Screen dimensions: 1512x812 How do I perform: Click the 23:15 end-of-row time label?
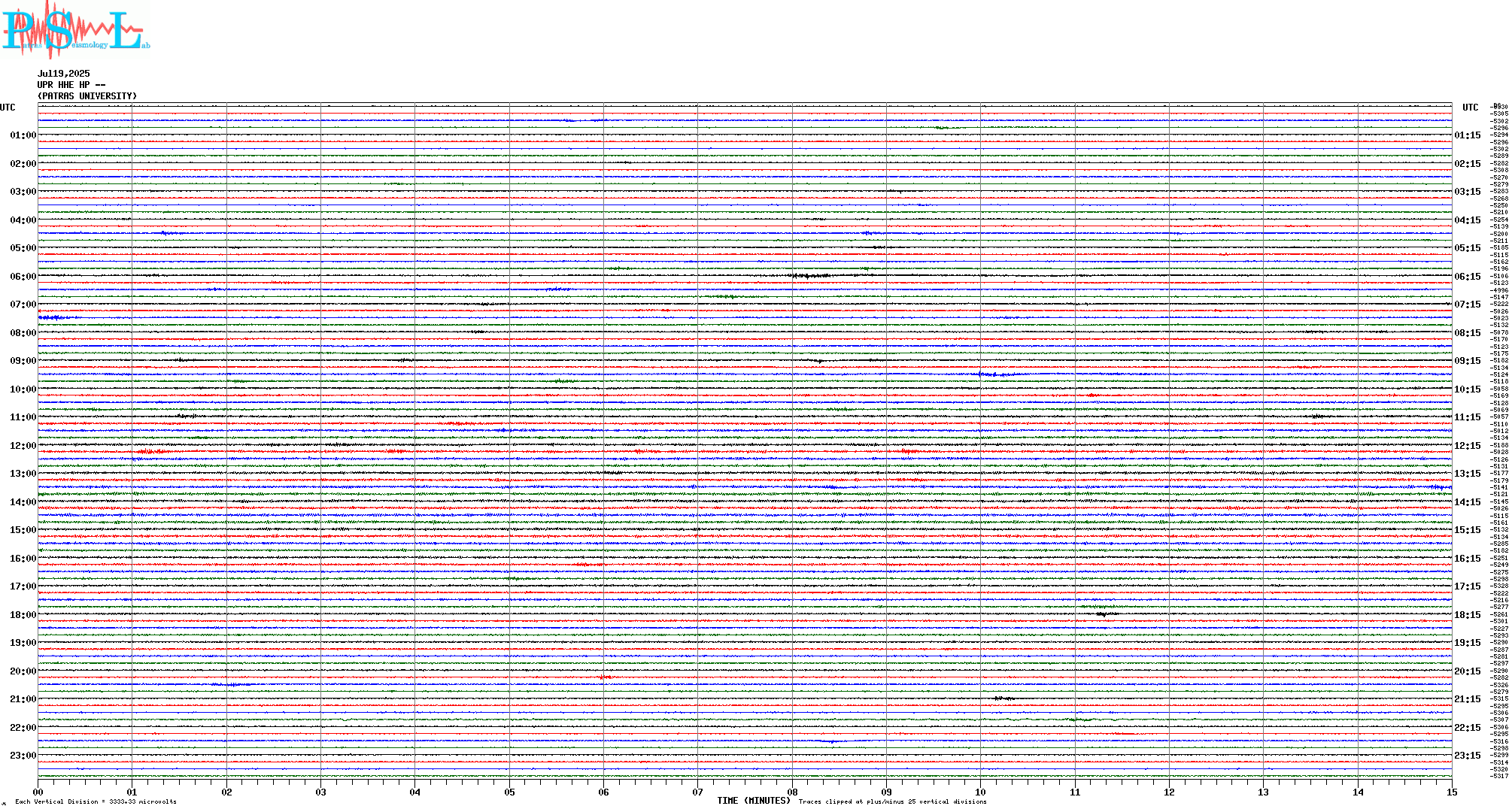tap(1468, 756)
